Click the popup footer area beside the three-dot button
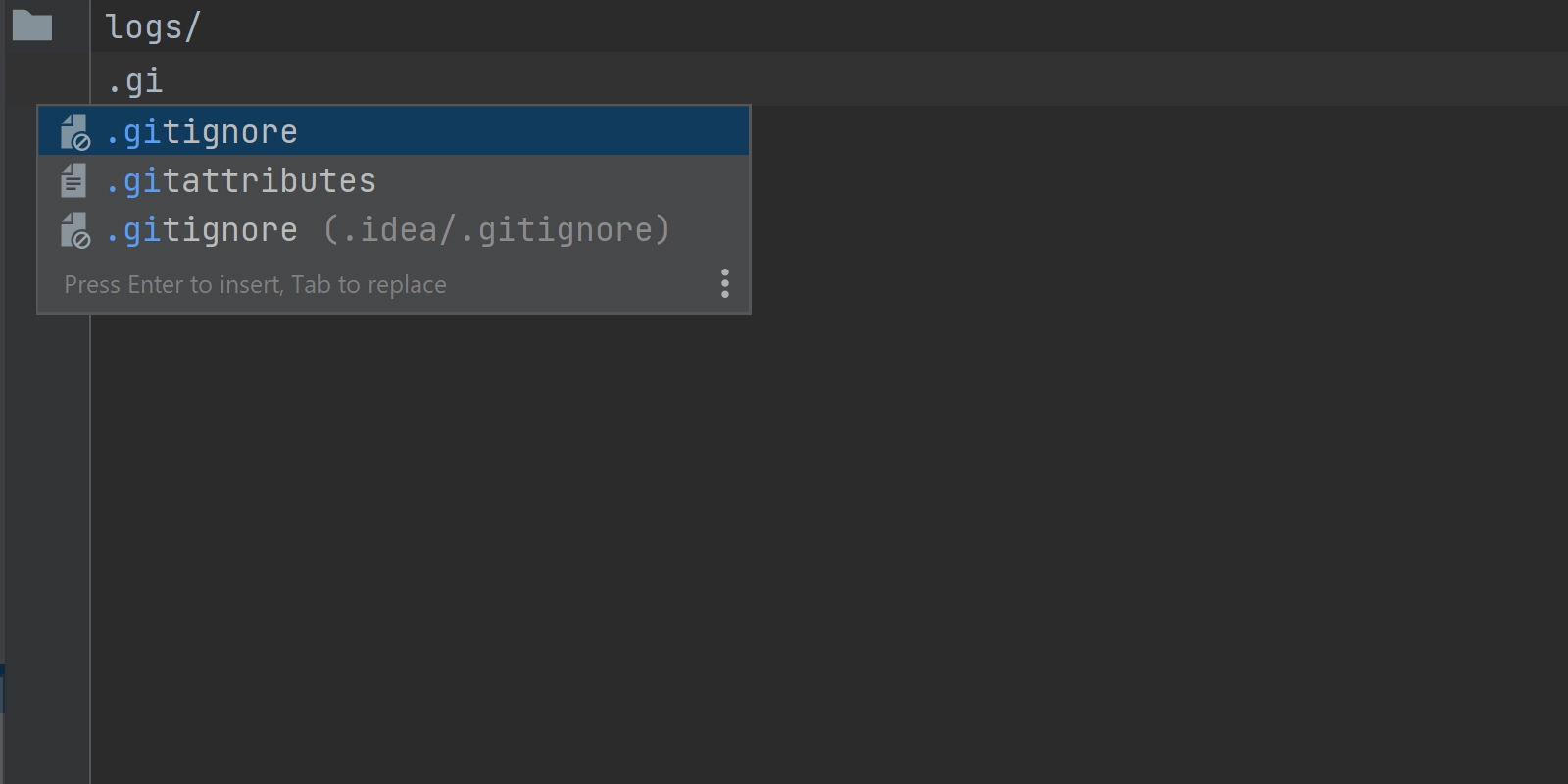This screenshot has height=784, width=1568. [578, 284]
